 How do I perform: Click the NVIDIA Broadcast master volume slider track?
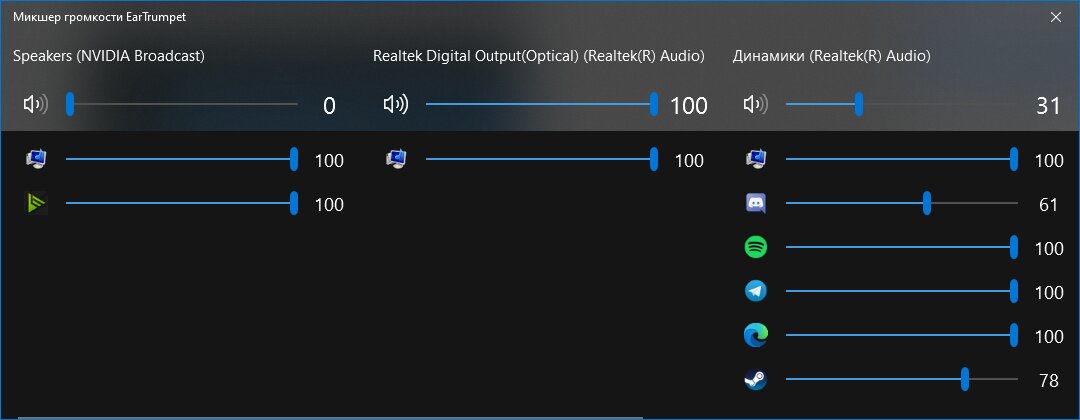pyautogui.click(x=182, y=105)
